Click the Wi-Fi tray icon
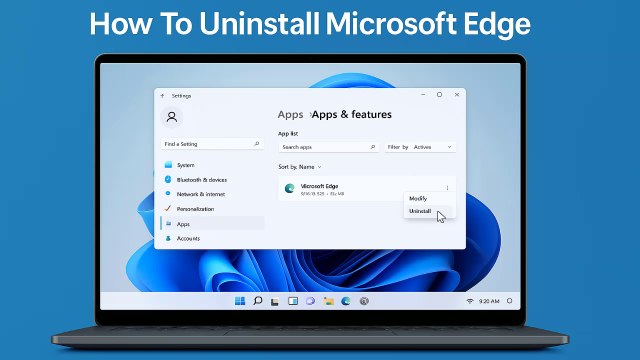Image resolution: width=640 pixels, height=360 pixels. coord(469,301)
